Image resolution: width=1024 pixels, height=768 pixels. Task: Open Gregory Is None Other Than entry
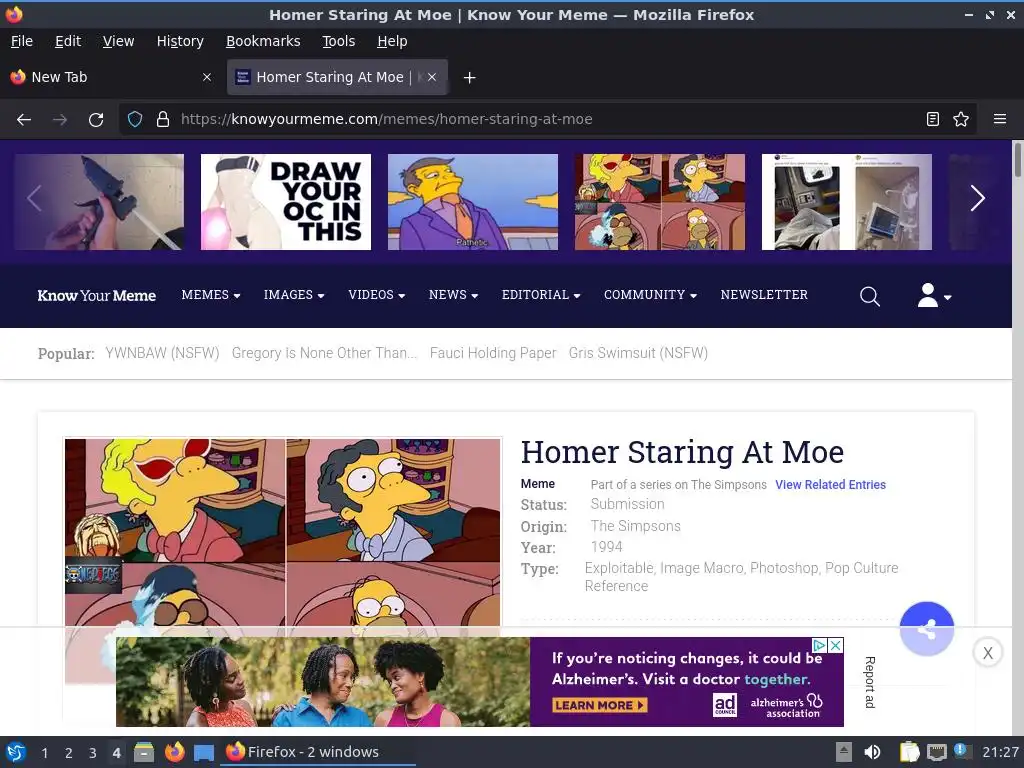(x=324, y=353)
